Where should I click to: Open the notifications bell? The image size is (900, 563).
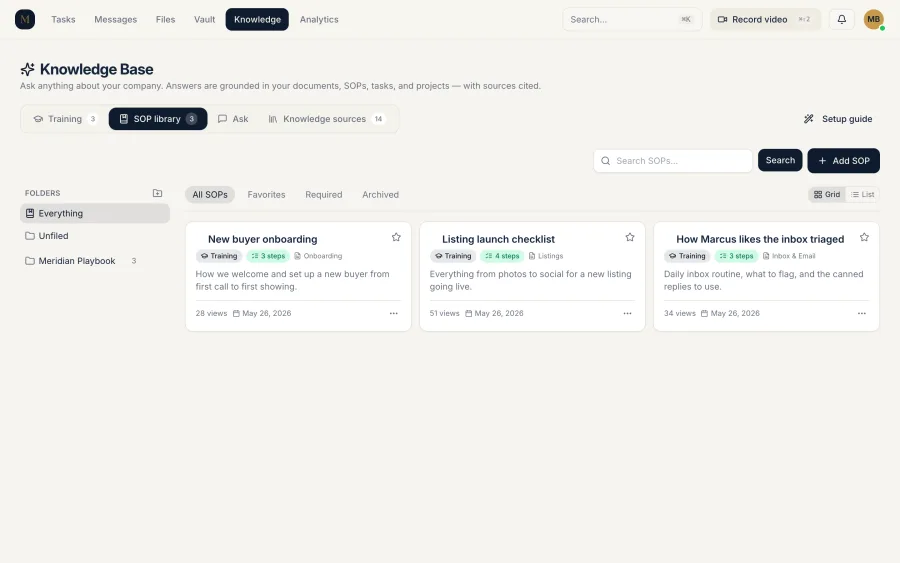(x=841, y=20)
